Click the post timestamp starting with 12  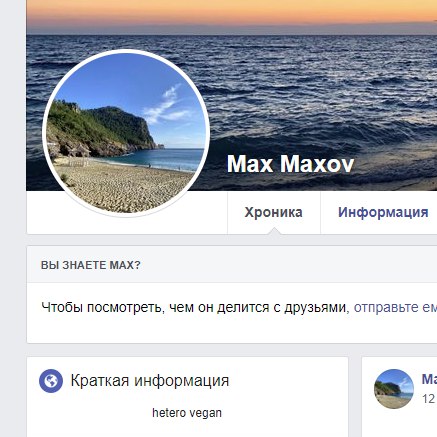(429, 399)
